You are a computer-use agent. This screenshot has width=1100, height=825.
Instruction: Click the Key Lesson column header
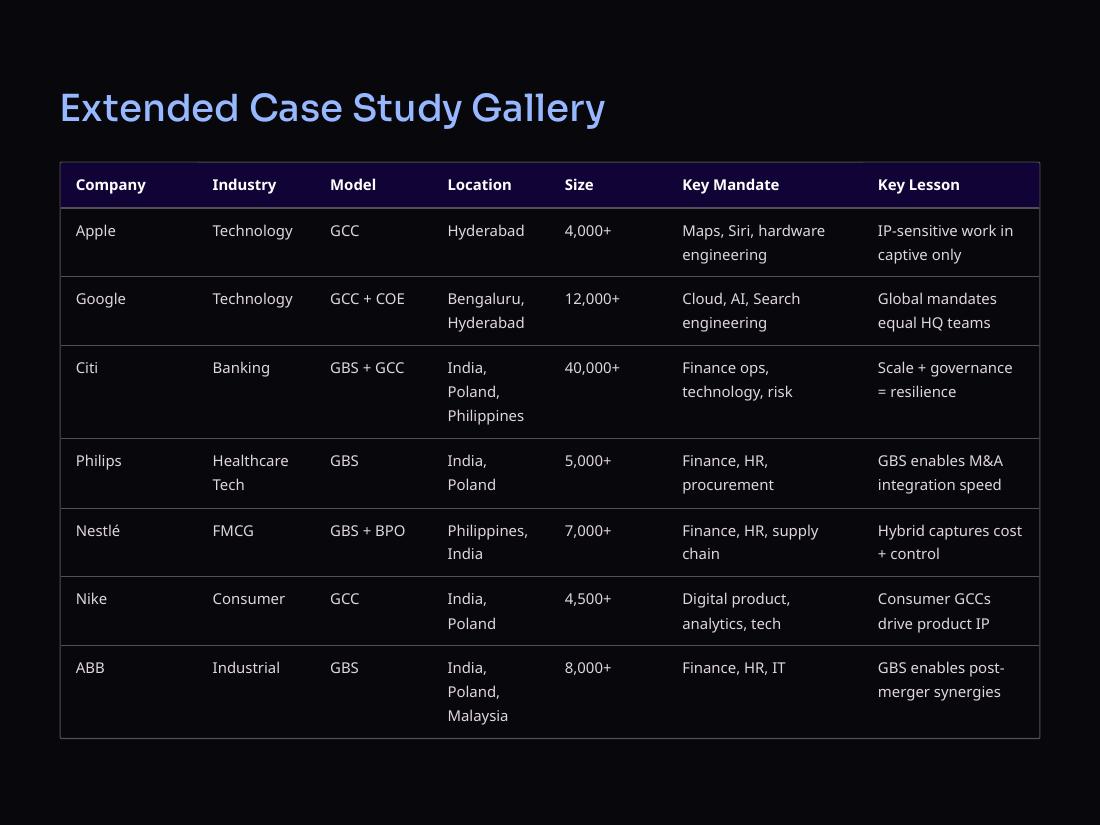point(918,185)
